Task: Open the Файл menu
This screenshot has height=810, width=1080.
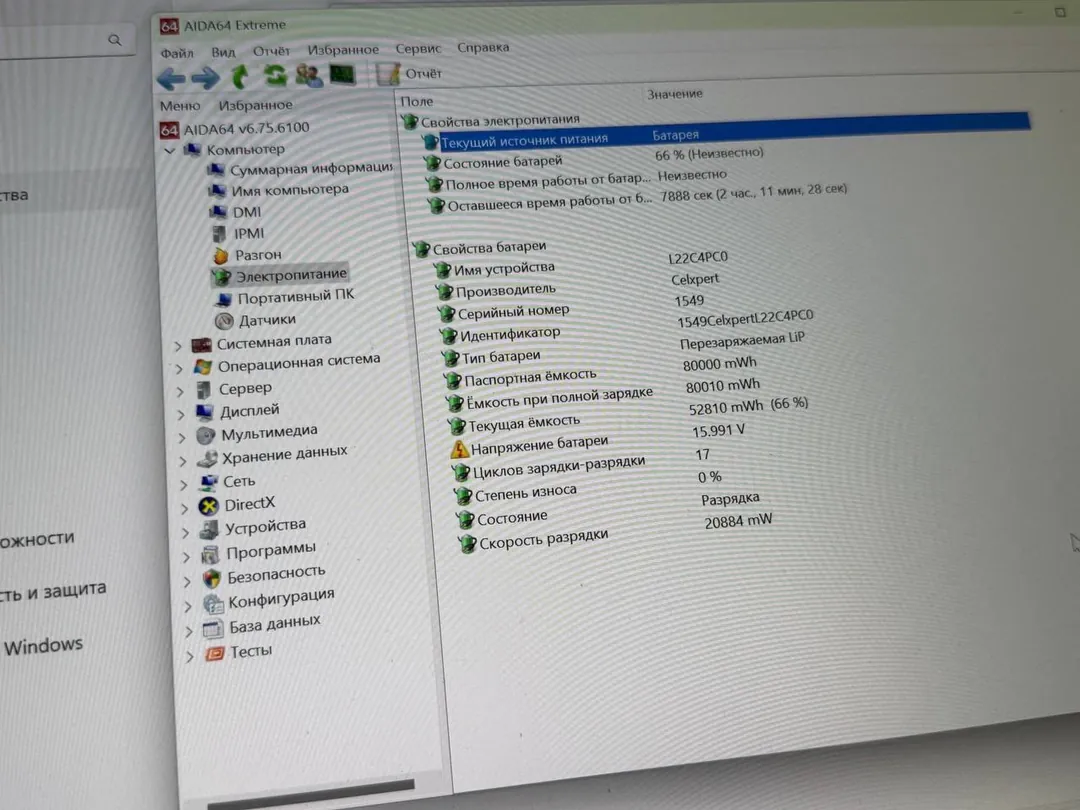Action: (x=177, y=52)
